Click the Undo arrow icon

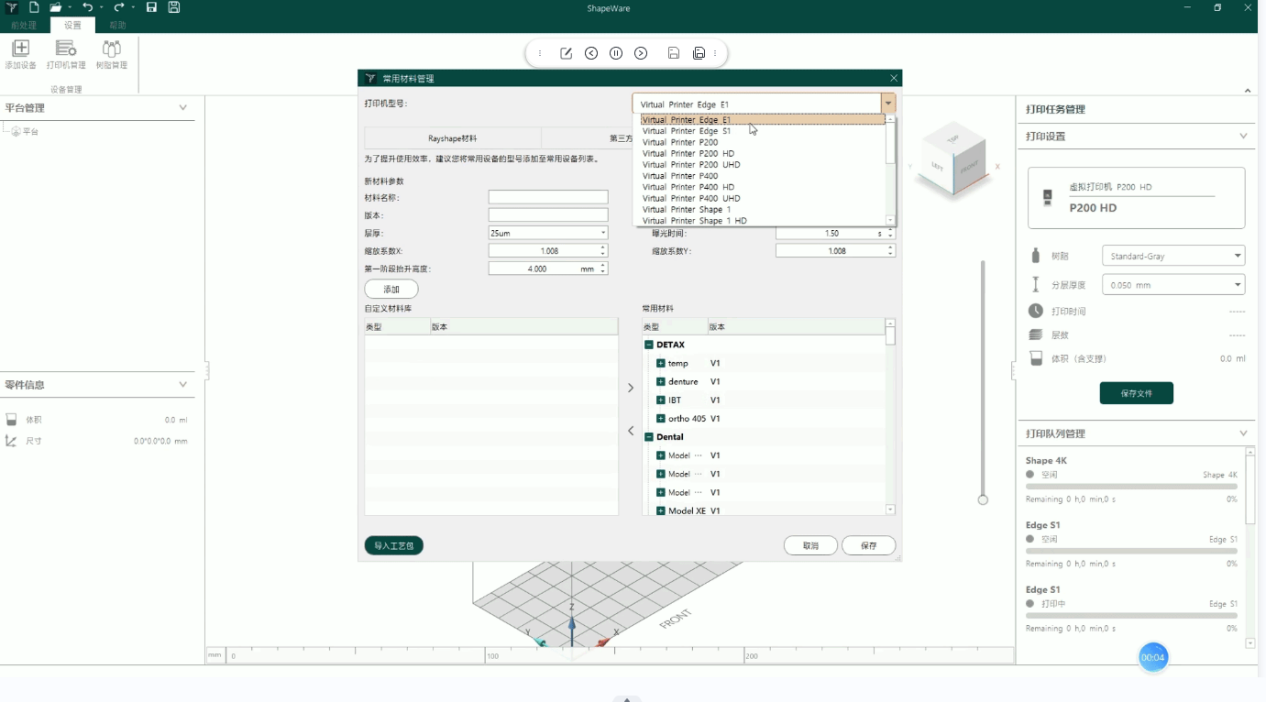coord(87,8)
